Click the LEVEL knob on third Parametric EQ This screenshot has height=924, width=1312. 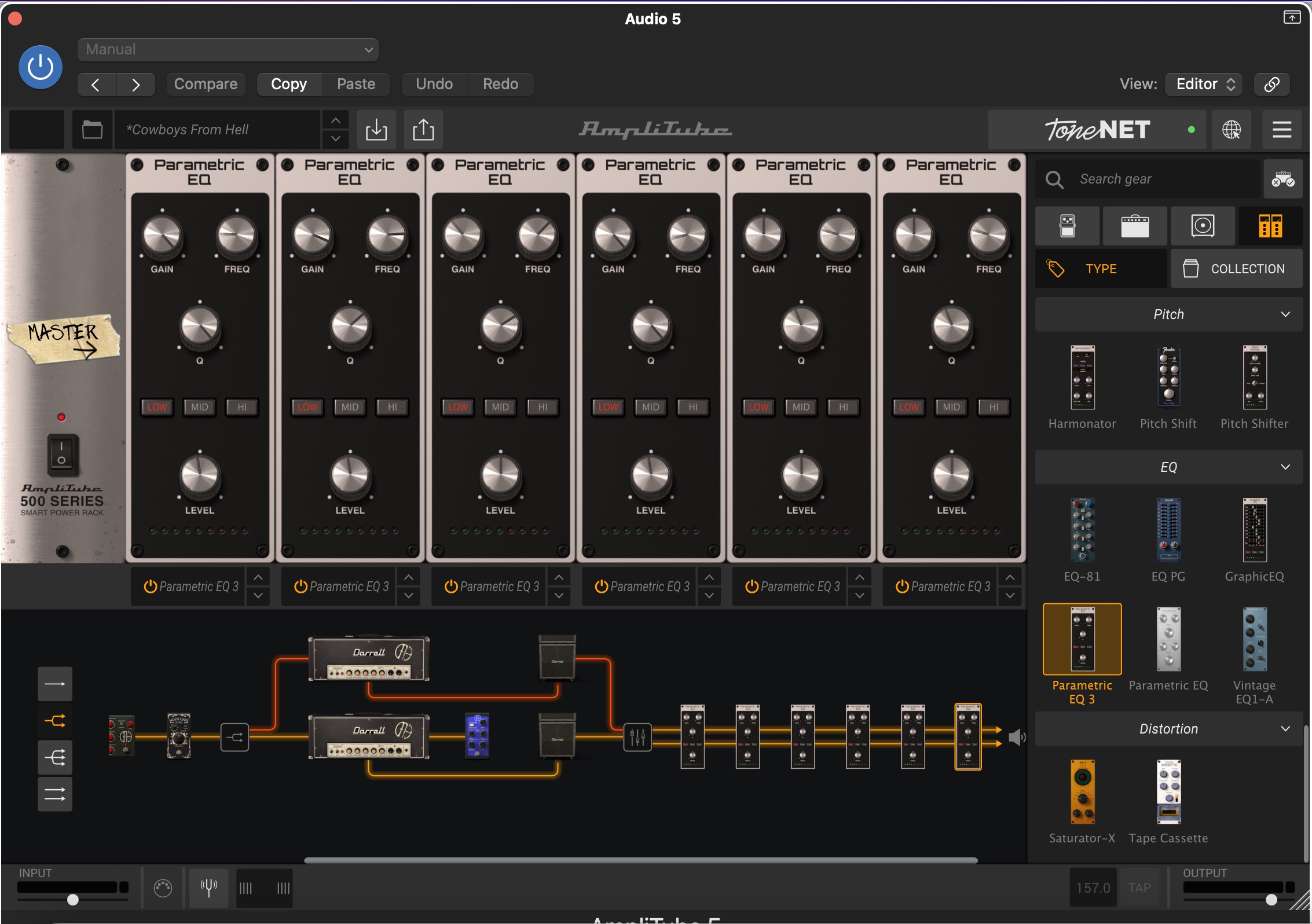click(x=500, y=477)
